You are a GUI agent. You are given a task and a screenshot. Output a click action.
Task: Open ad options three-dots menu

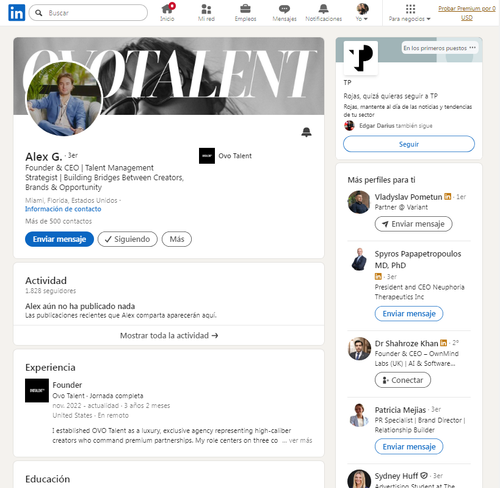(x=472, y=48)
